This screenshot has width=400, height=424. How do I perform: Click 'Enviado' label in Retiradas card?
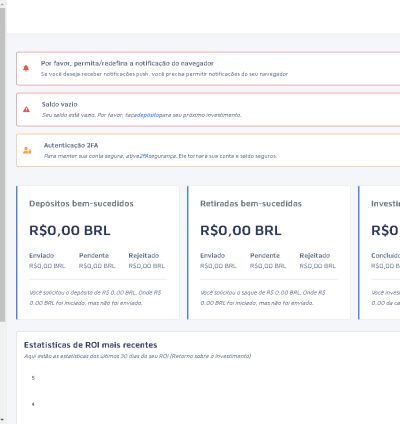tap(212, 256)
